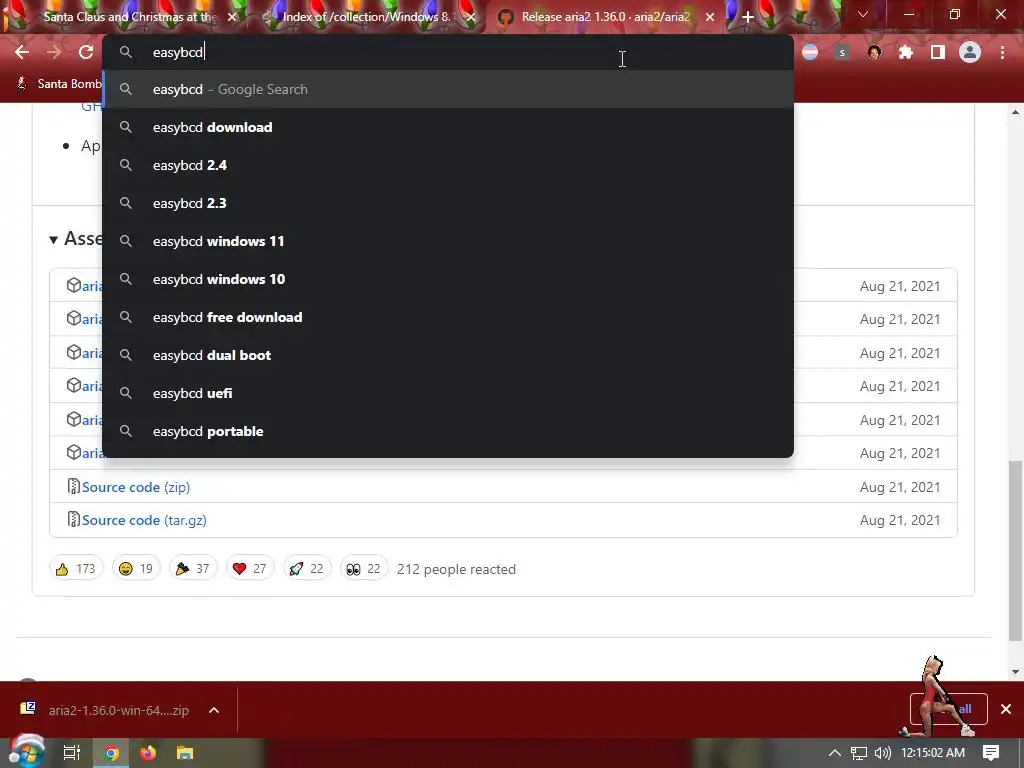The width and height of the screenshot is (1024, 768).
Task: Click the round face extension icon
Action: click(874, 52)
